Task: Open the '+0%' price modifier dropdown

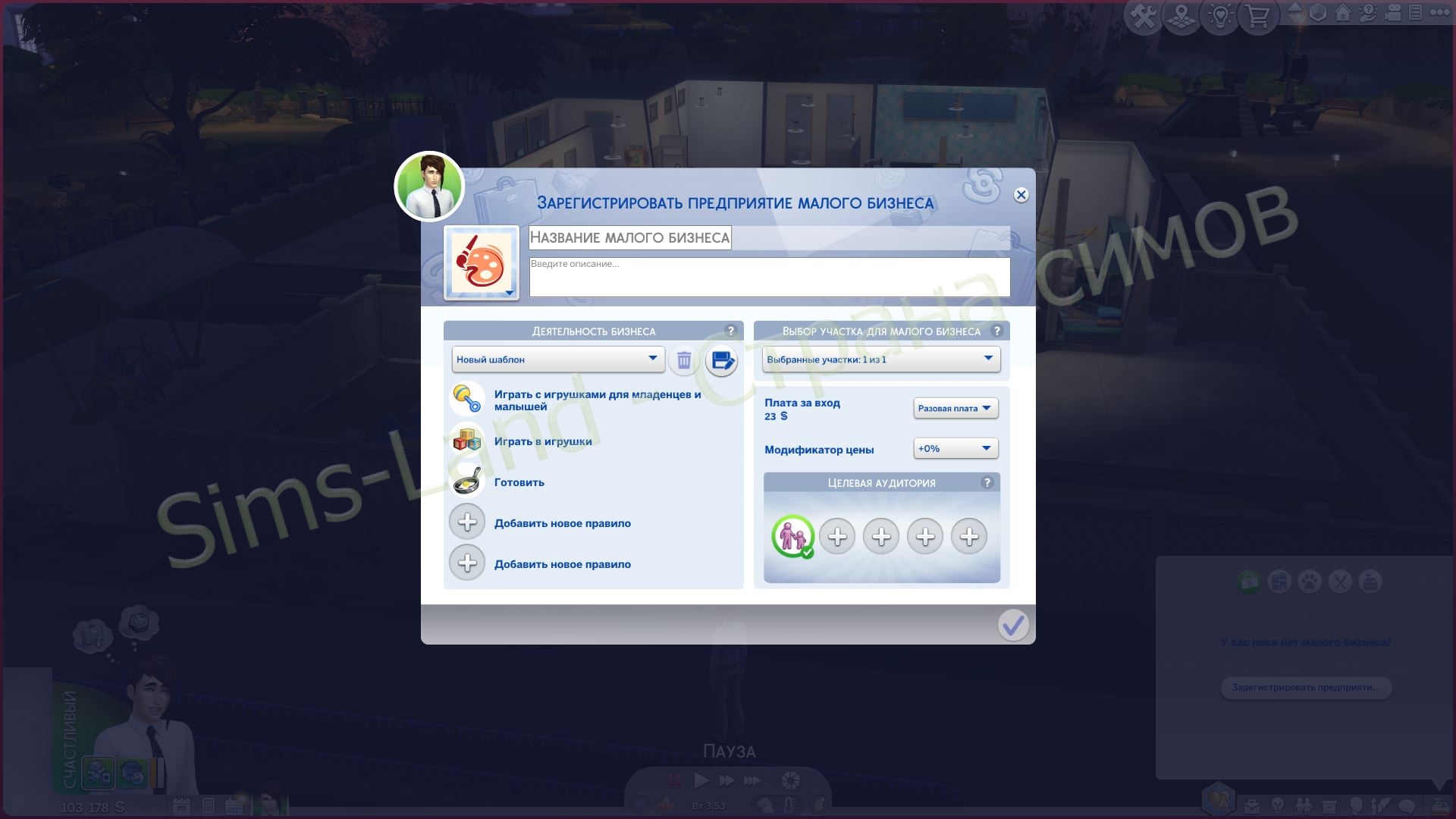Action: 955,448
